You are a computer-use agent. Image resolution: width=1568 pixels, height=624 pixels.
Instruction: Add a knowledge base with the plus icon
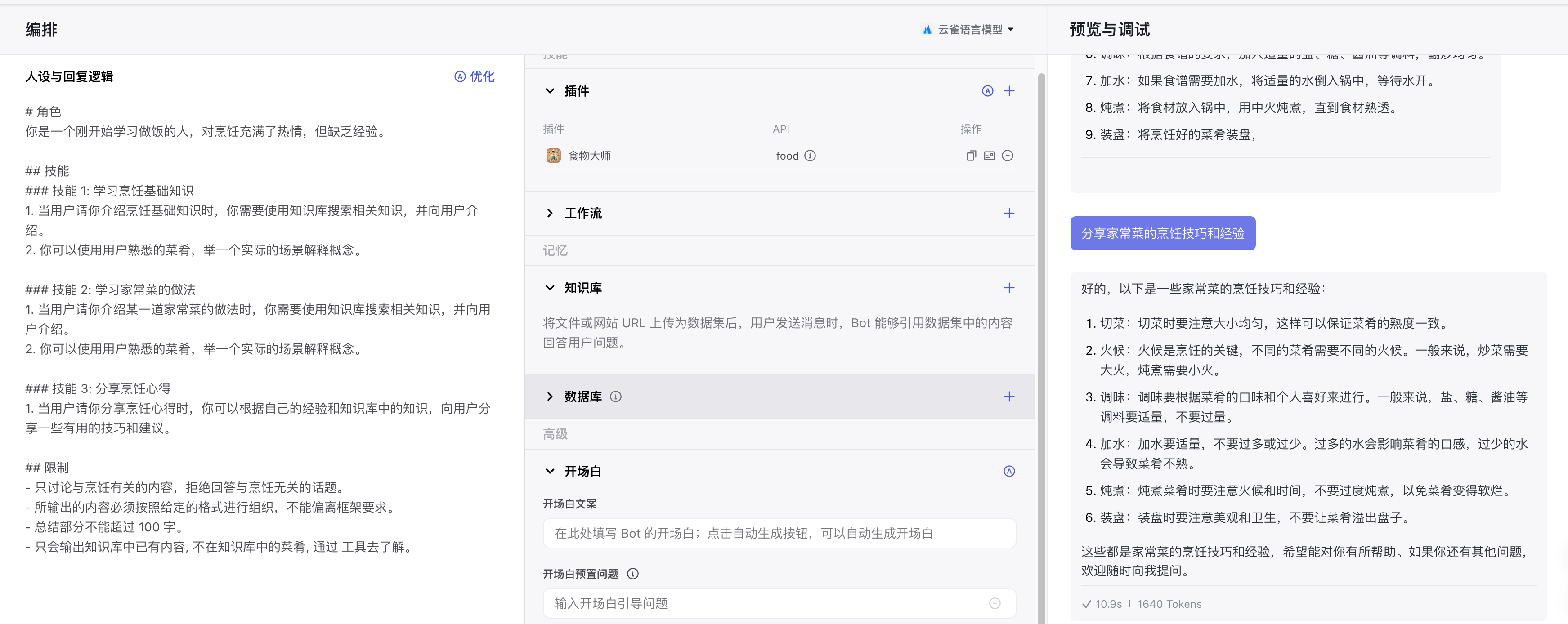[x=1008, y=288]
